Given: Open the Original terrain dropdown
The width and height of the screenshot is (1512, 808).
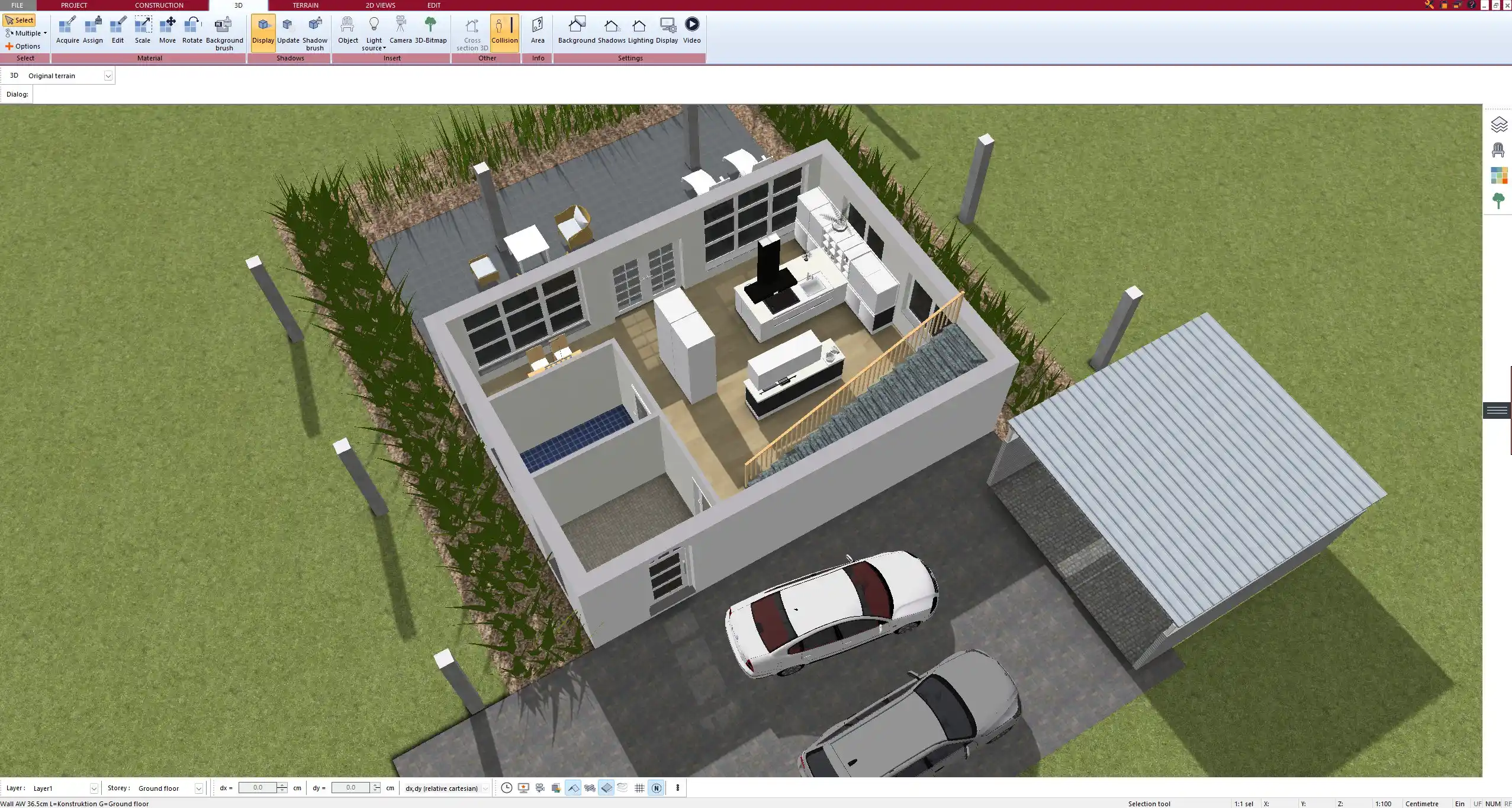Looking at the screenshot, I should point(108,75).
